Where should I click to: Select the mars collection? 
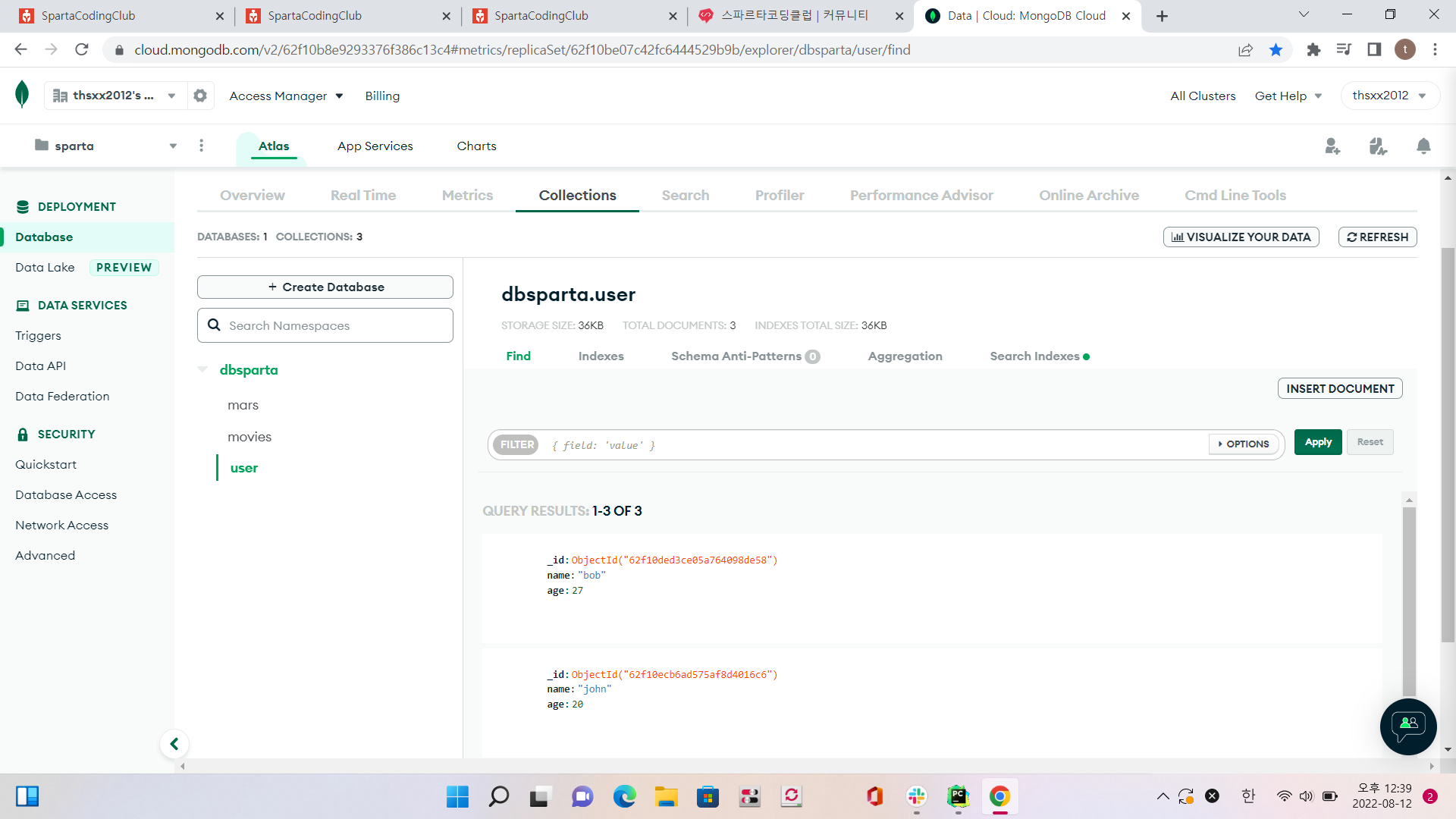tap(243, 405)
